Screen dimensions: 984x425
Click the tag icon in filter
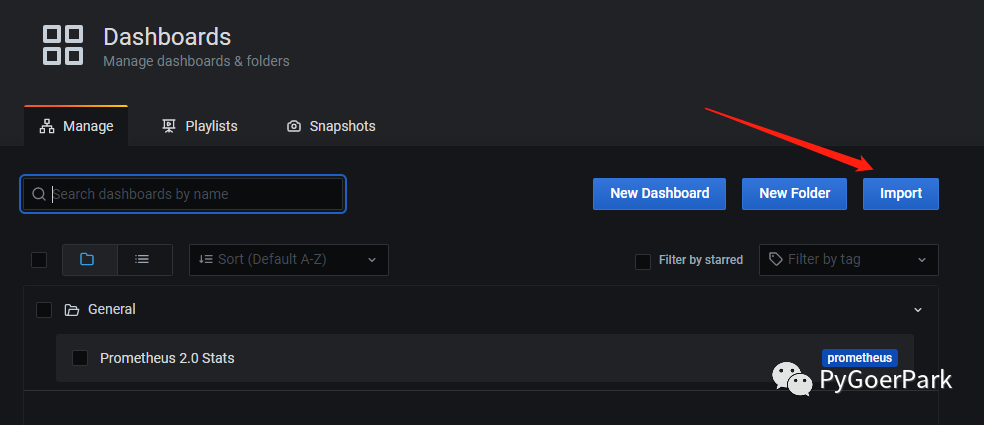point(775,259)
